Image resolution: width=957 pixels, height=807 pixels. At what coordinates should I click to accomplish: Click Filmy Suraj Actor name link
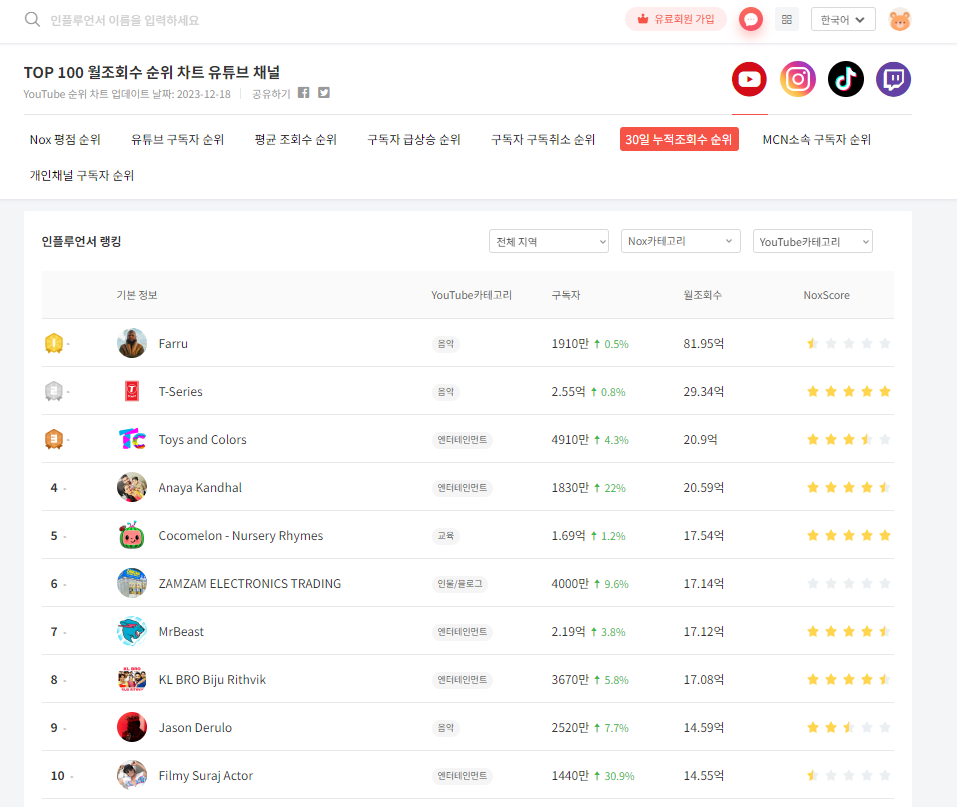click(205, 776)
